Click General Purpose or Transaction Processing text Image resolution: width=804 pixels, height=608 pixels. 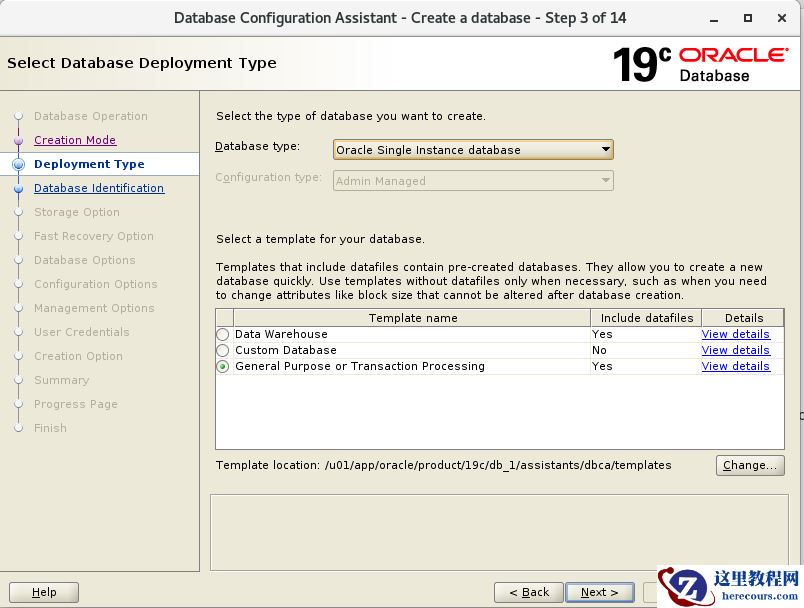click(x=359, y=366)
